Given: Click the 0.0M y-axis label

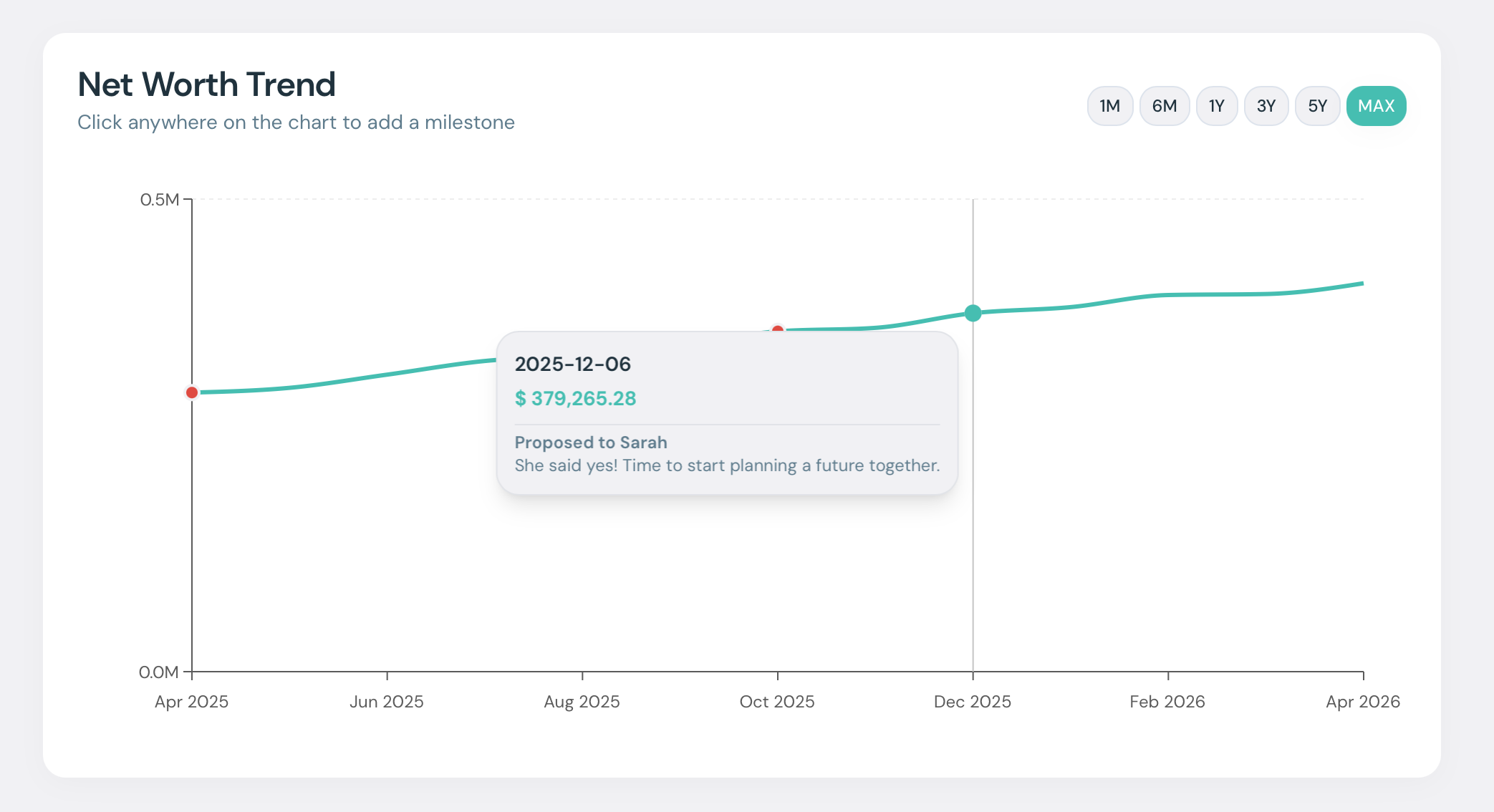Looking at the screenshot, I should (x=158, y=672).
